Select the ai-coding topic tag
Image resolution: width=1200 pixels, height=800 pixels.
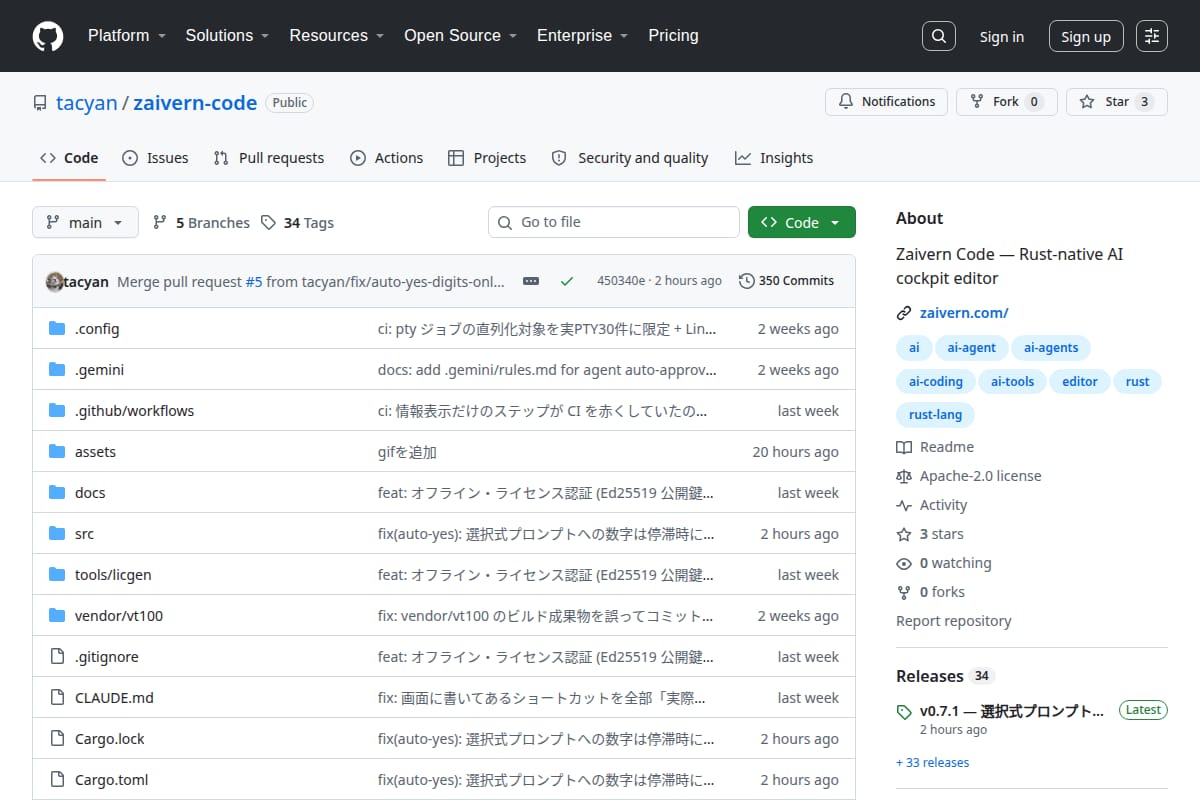pos(935,381)
